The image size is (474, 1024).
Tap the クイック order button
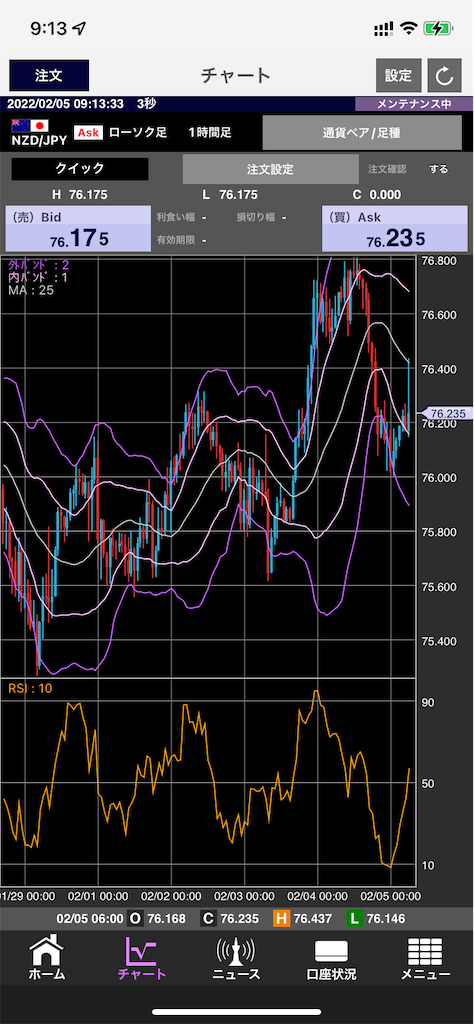coord(80,168)
